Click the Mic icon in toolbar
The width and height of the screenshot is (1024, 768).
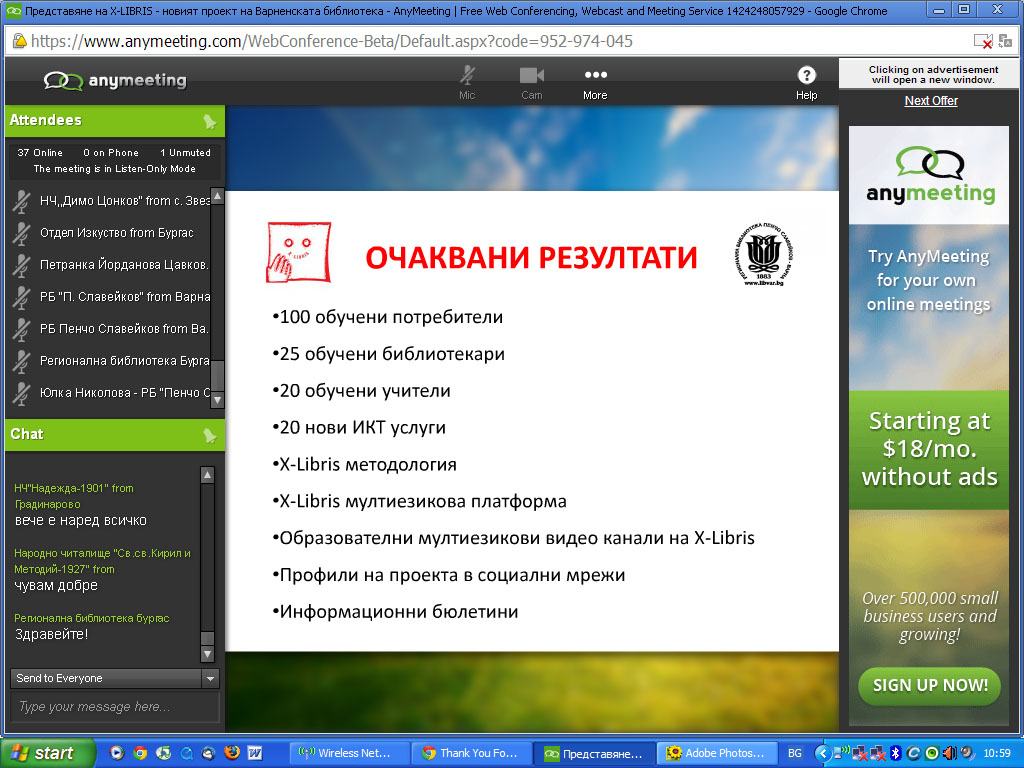click(467, 76)
